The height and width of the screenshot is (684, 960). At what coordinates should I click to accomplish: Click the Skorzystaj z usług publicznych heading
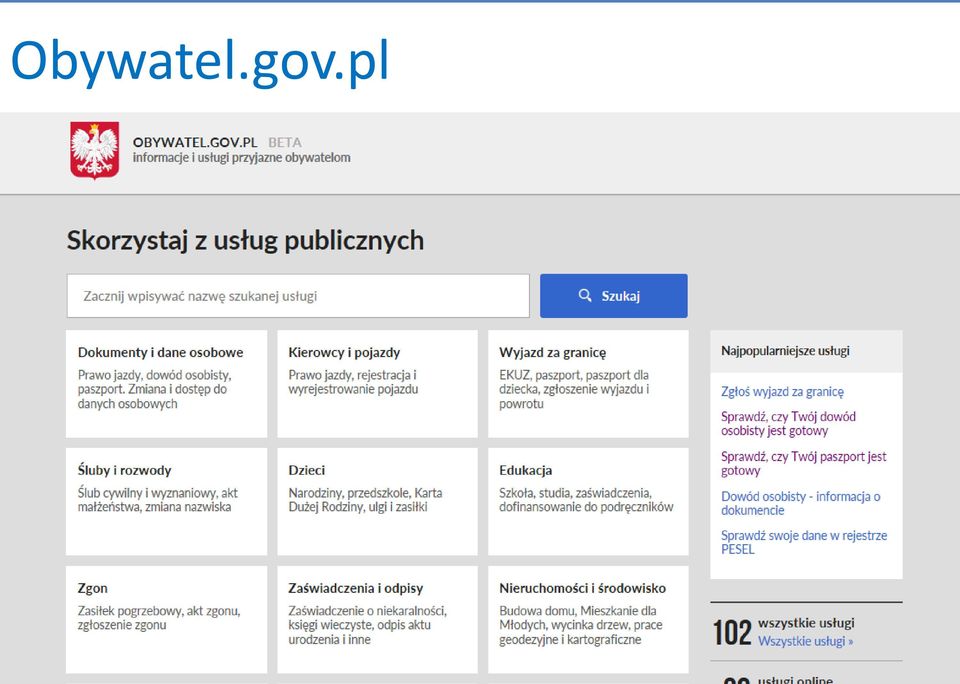click(245, 240)
